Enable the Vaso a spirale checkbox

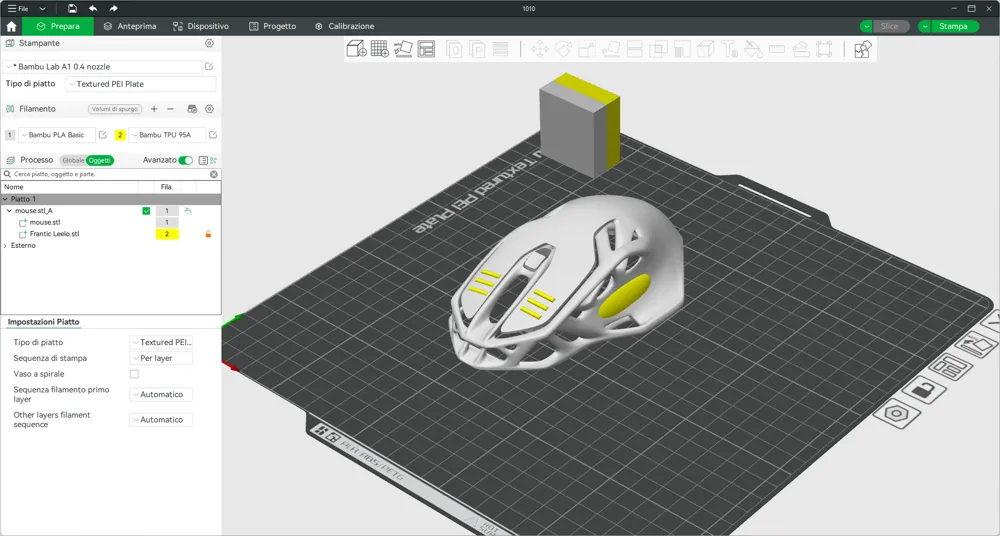pyautogui.click(x=134, y=374)
